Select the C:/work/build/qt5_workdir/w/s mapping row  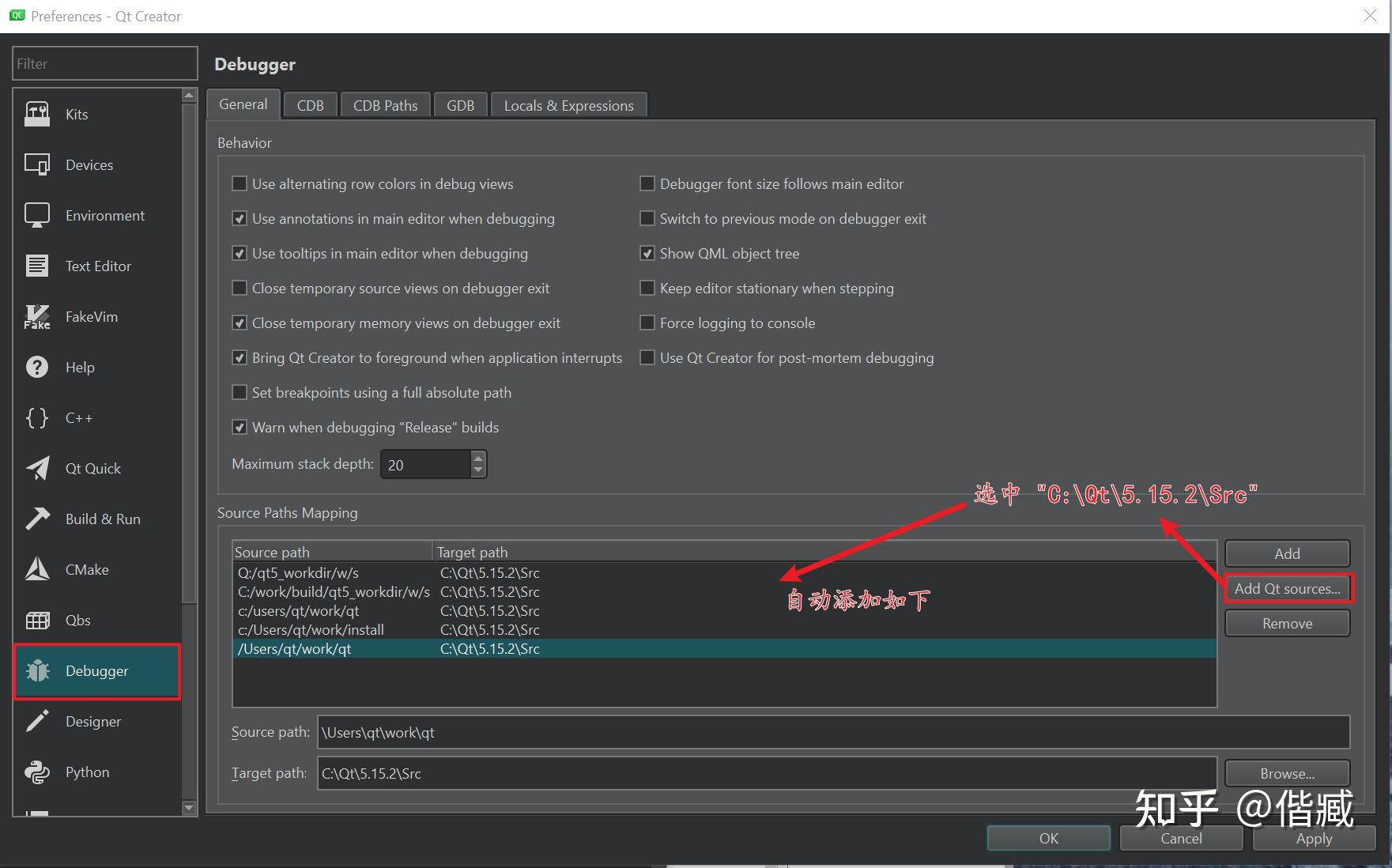click(725, 592)
